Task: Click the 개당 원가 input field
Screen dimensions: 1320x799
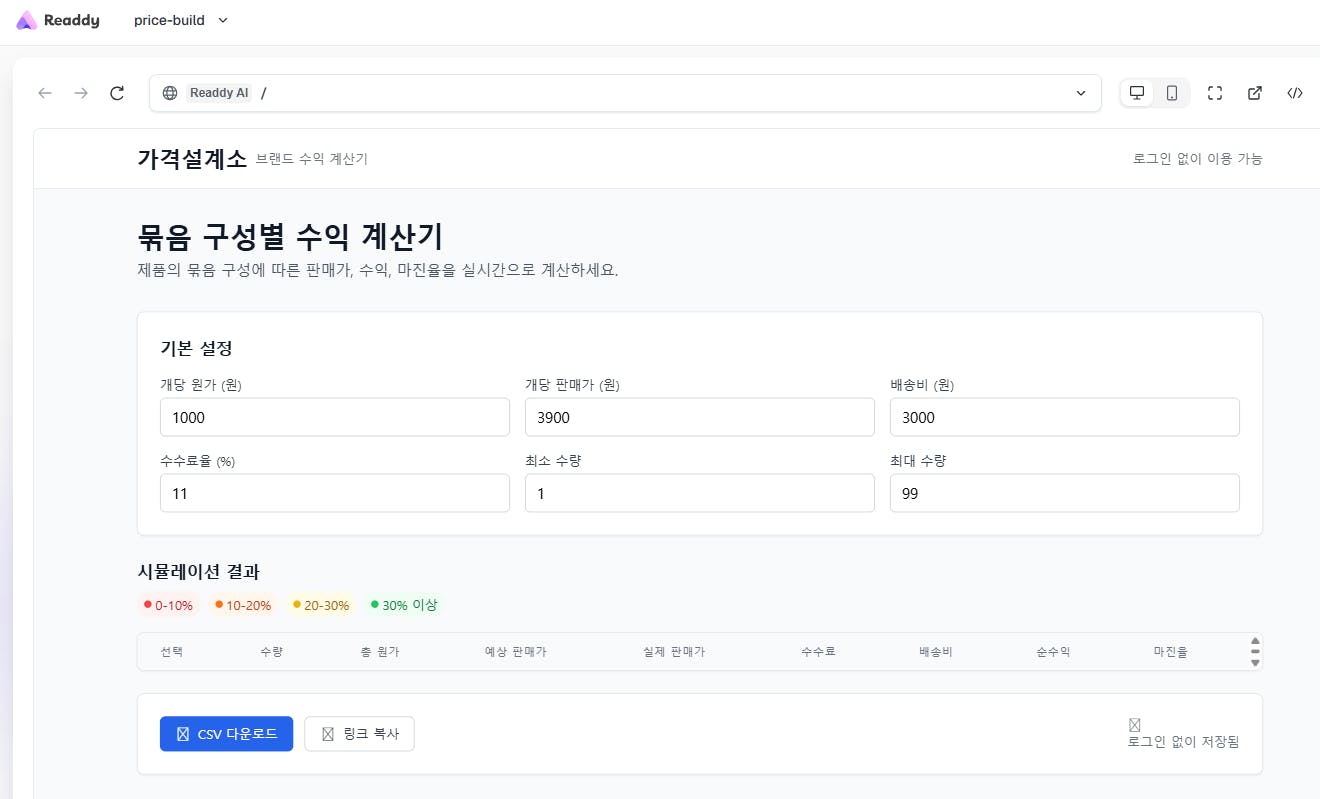Action: tap(334, 417)
